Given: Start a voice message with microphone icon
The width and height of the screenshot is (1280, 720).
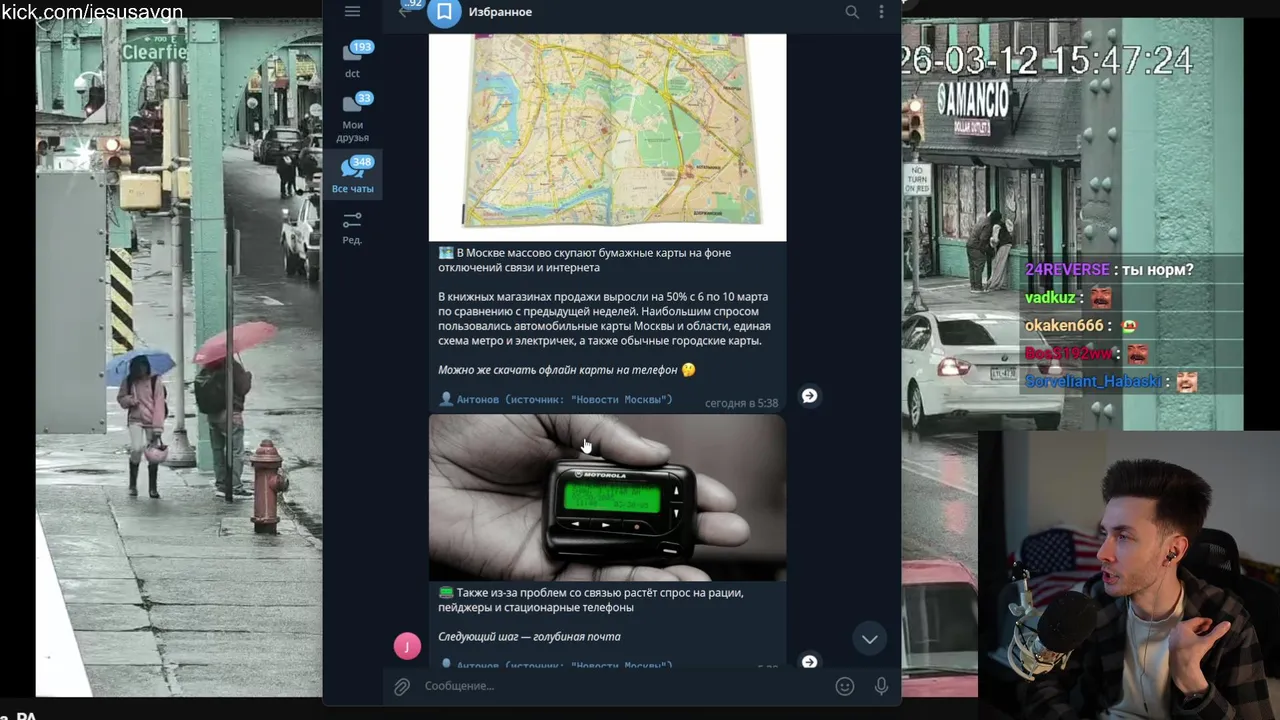Looking at the screenshot, I should click(x=881, y=686).
